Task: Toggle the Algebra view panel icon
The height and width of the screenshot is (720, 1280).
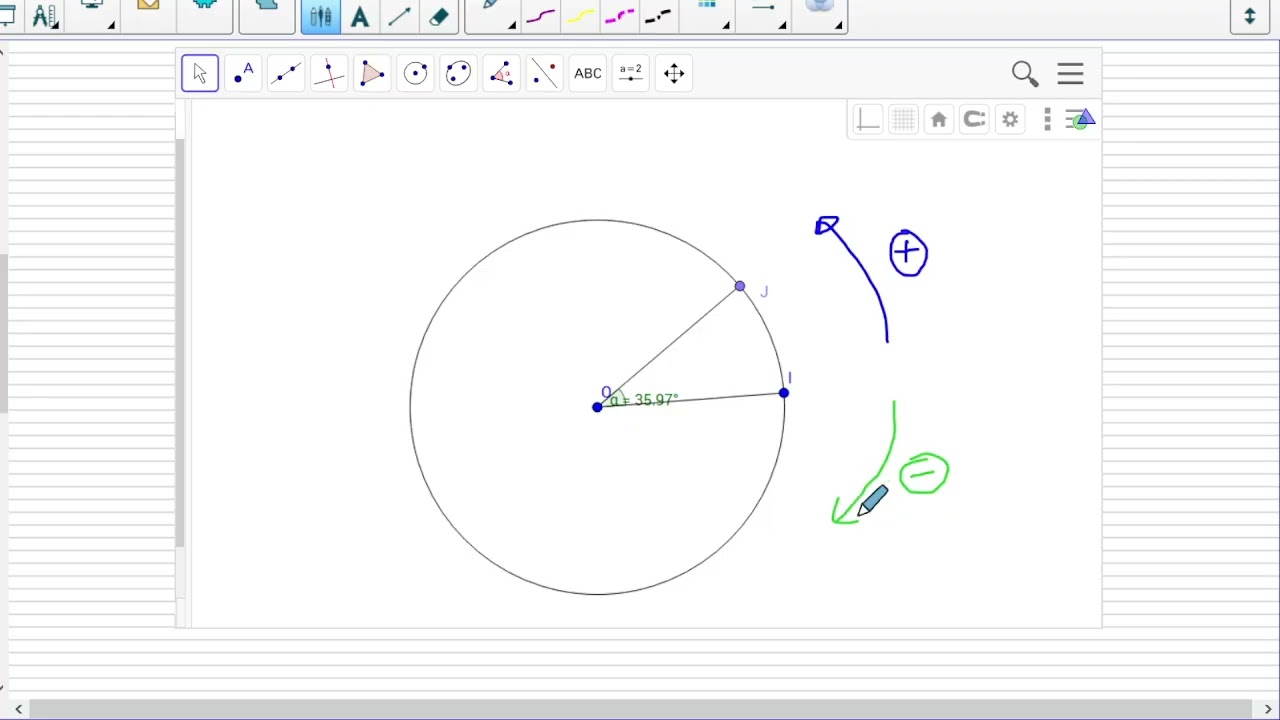Action: pos(1080,120)
